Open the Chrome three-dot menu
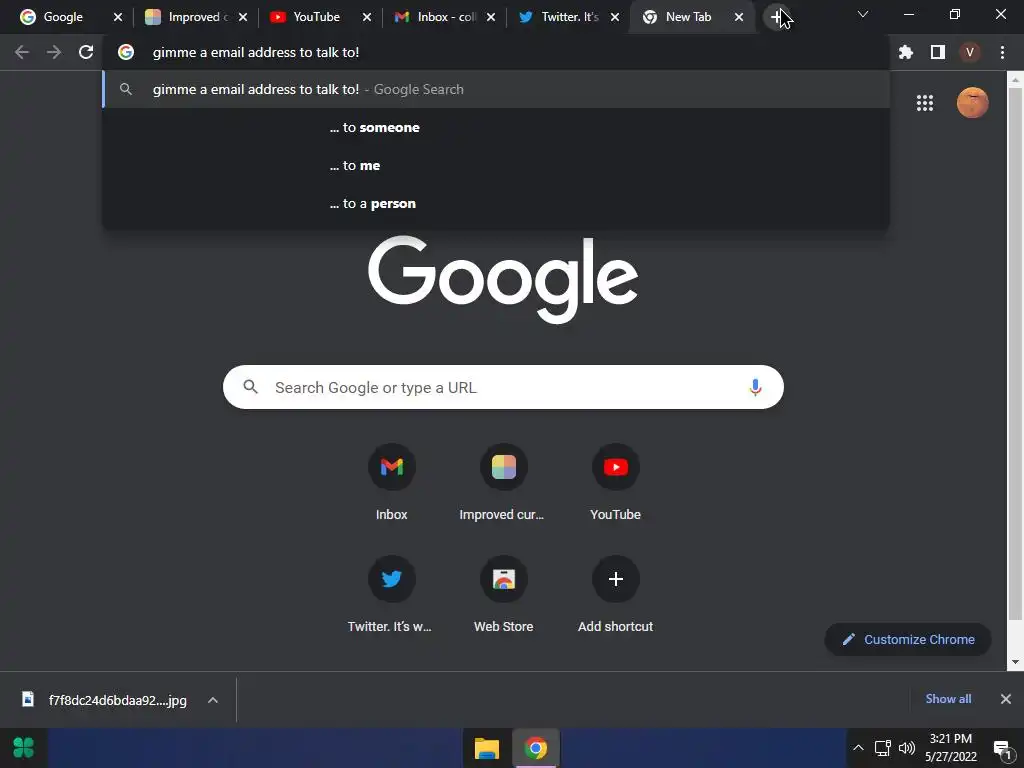 (1002, 52)
